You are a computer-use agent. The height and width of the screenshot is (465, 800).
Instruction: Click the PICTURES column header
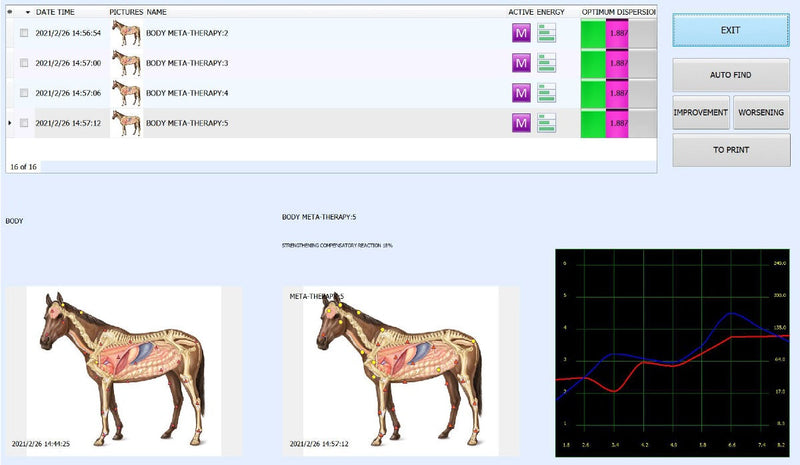(x=126, y=12)
